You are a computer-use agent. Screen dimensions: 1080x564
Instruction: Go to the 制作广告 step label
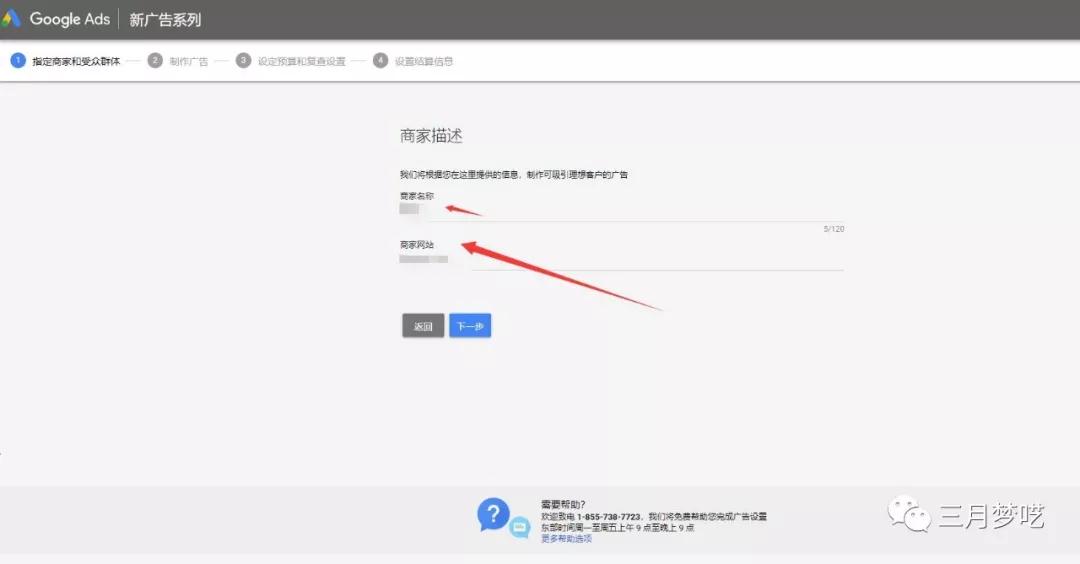click(x=189, y=61)
